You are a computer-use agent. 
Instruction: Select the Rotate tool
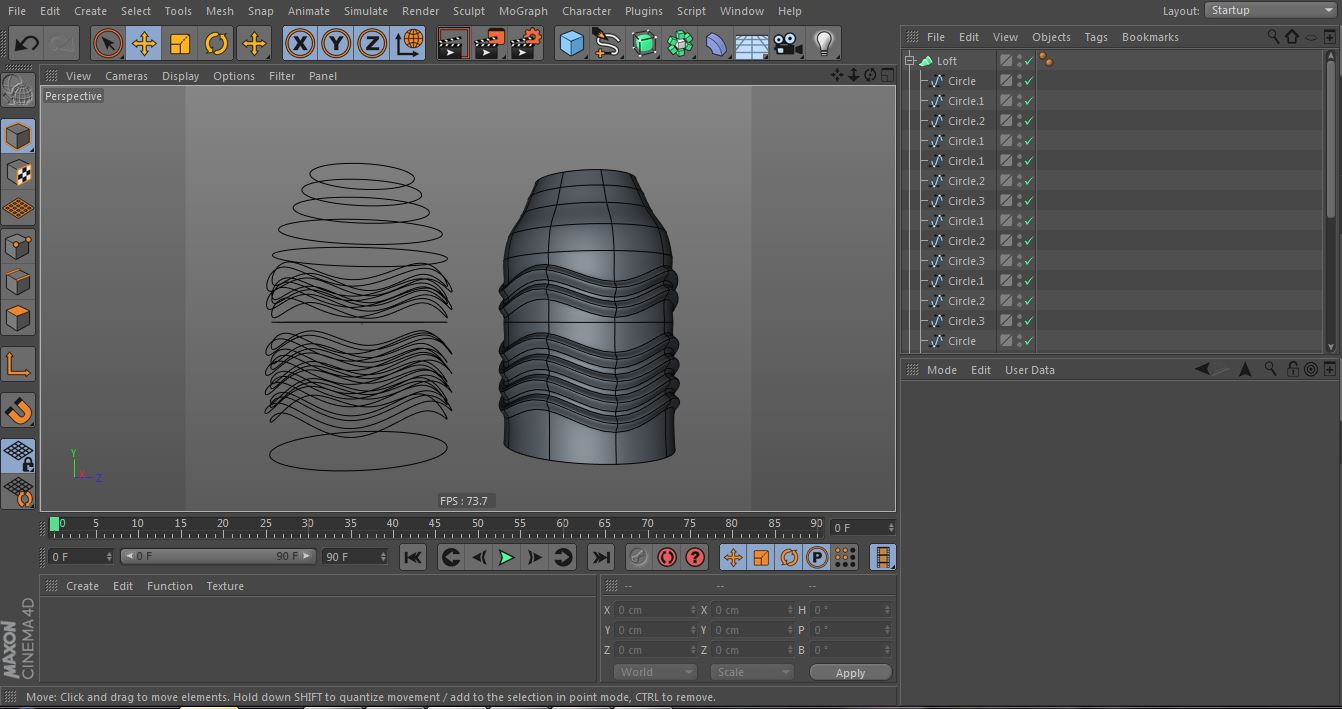(216, 43)
